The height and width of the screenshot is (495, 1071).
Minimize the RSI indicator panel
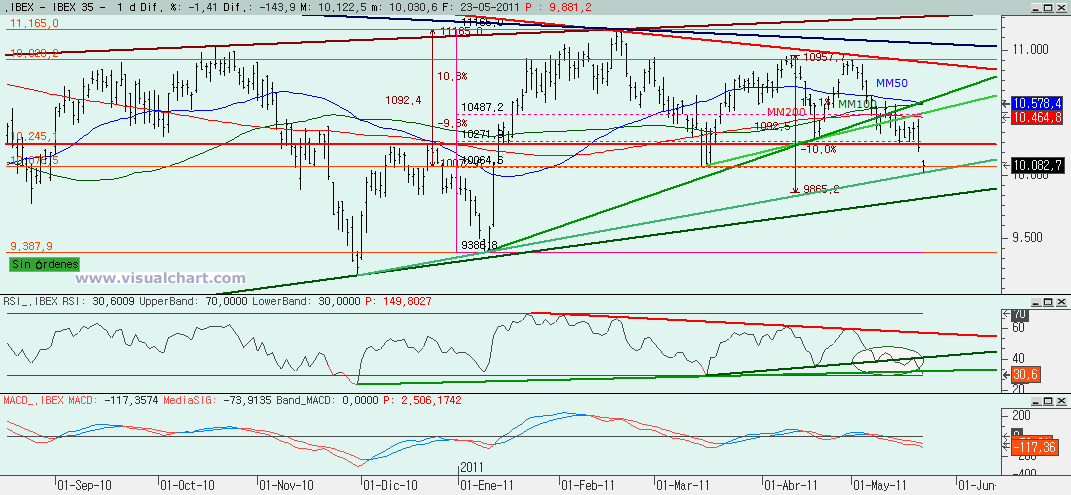tap(1035, 301)
